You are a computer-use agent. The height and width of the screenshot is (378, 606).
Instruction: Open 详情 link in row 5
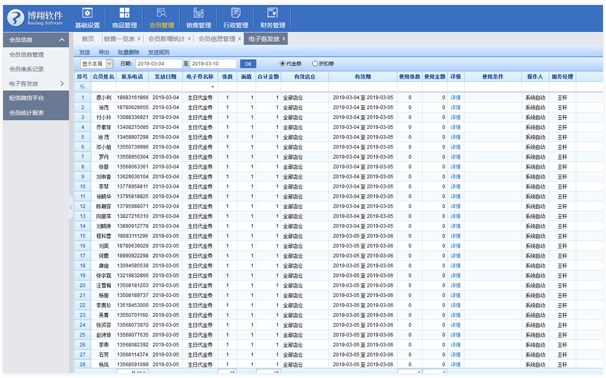pos(456,137)
